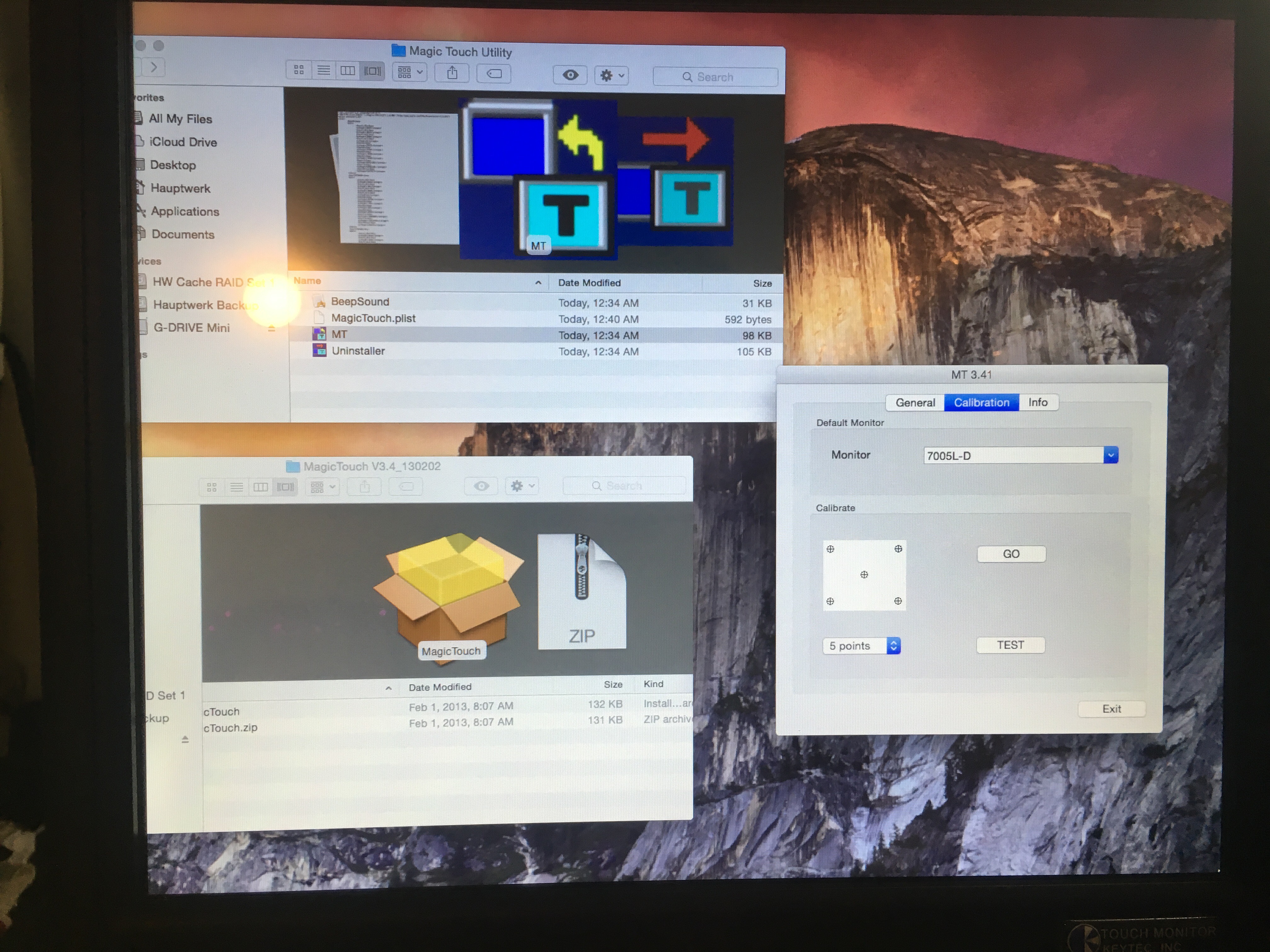Switch to column view in Magic Touch Utility
The width and height of the screenshot is (1270, 952).
pyautogui.click(x=348, y=71)
